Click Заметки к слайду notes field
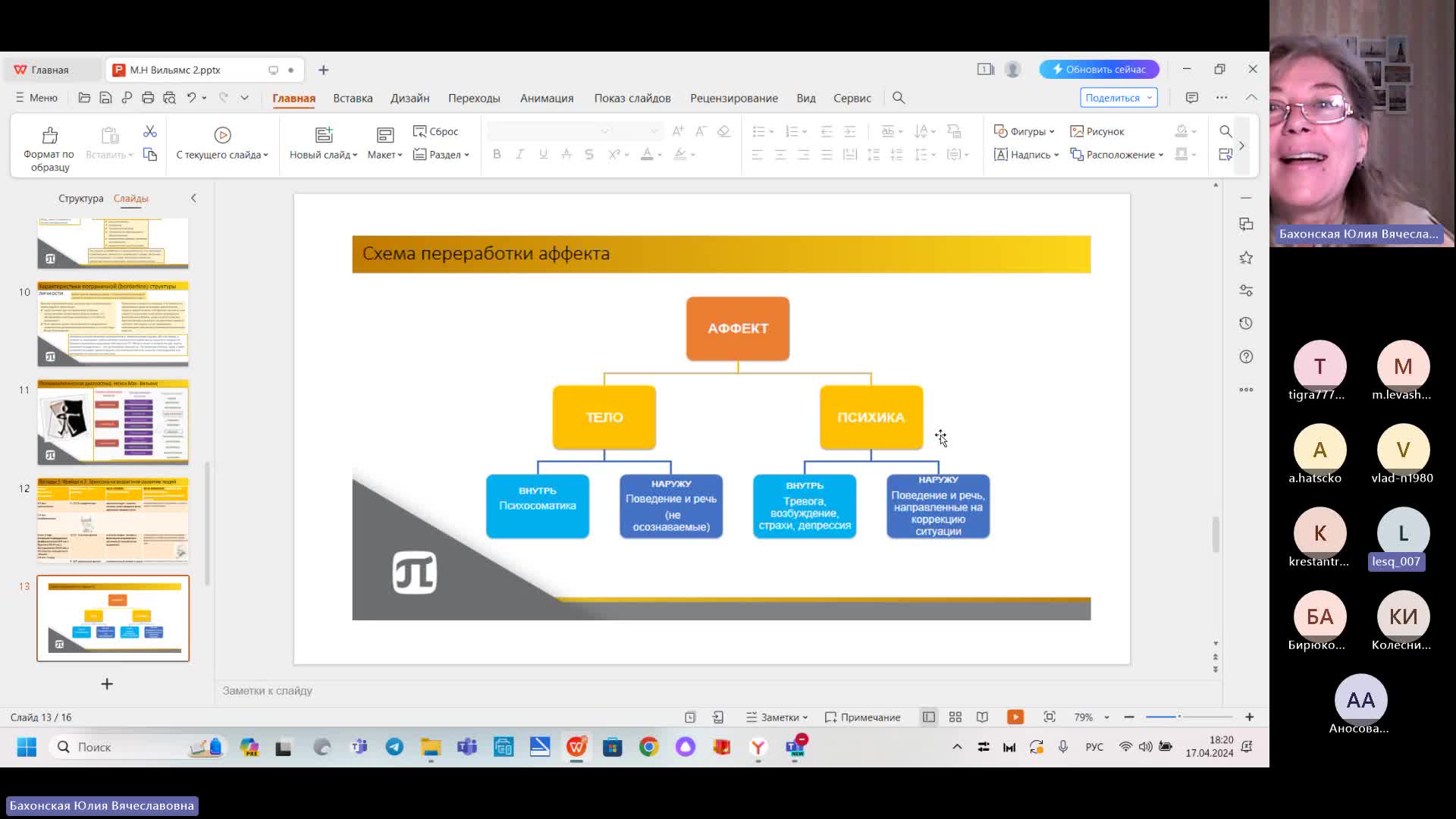1456x819 pixels. pyautogui.click(x=717, y=691)
